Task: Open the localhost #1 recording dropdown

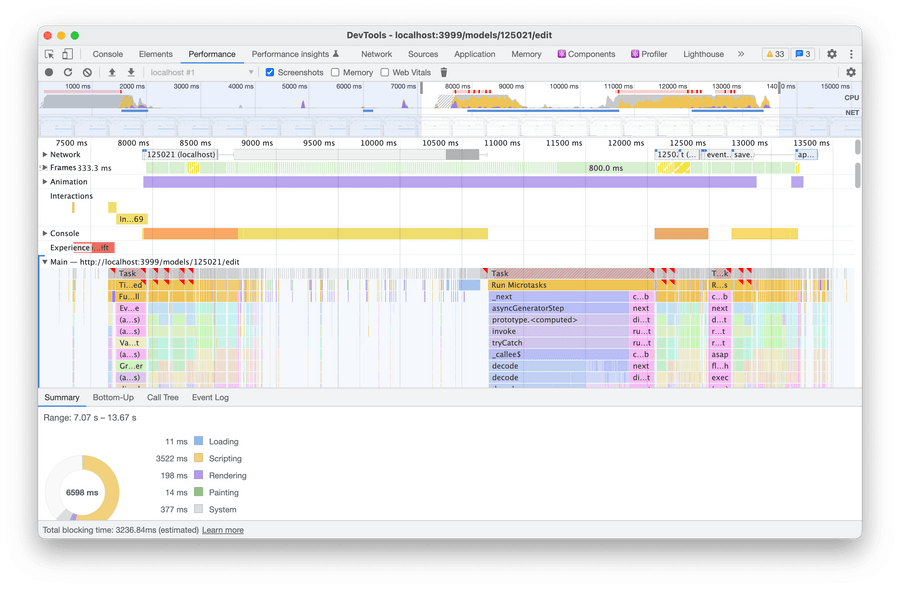Action: [x=201, y=72]
